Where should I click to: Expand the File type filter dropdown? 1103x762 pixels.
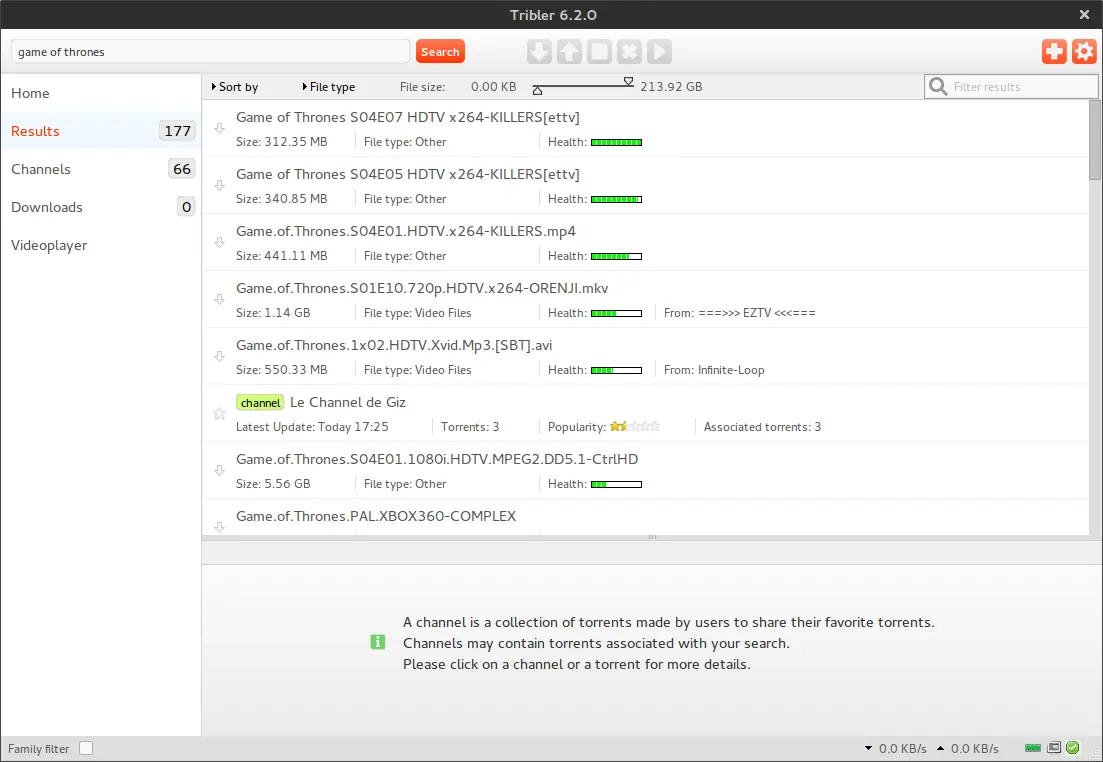tap(329, 87)
